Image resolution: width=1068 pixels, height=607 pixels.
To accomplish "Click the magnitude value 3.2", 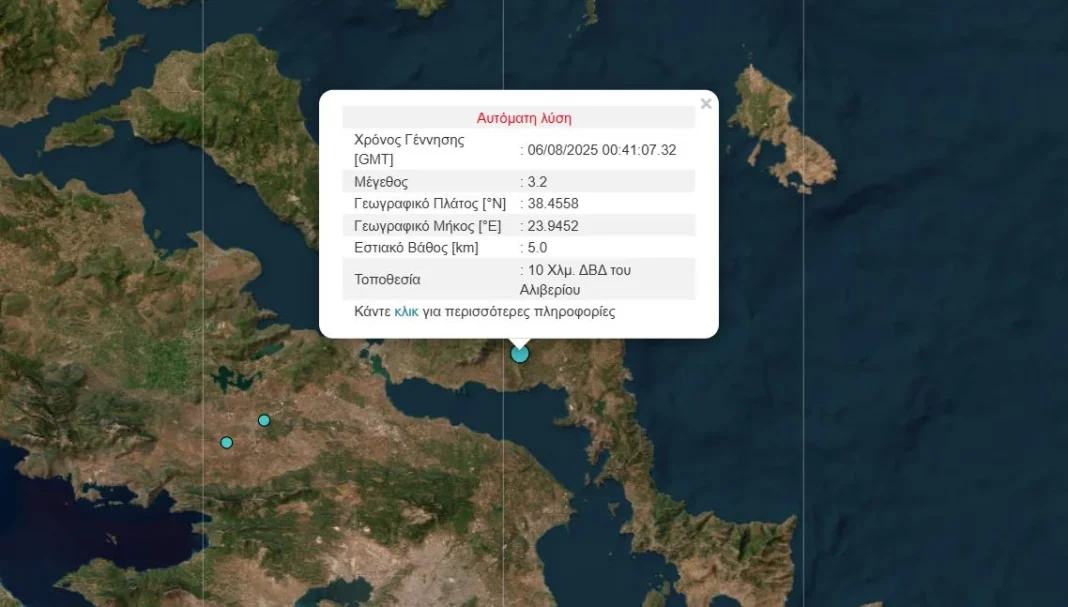I will coord(538,182).
